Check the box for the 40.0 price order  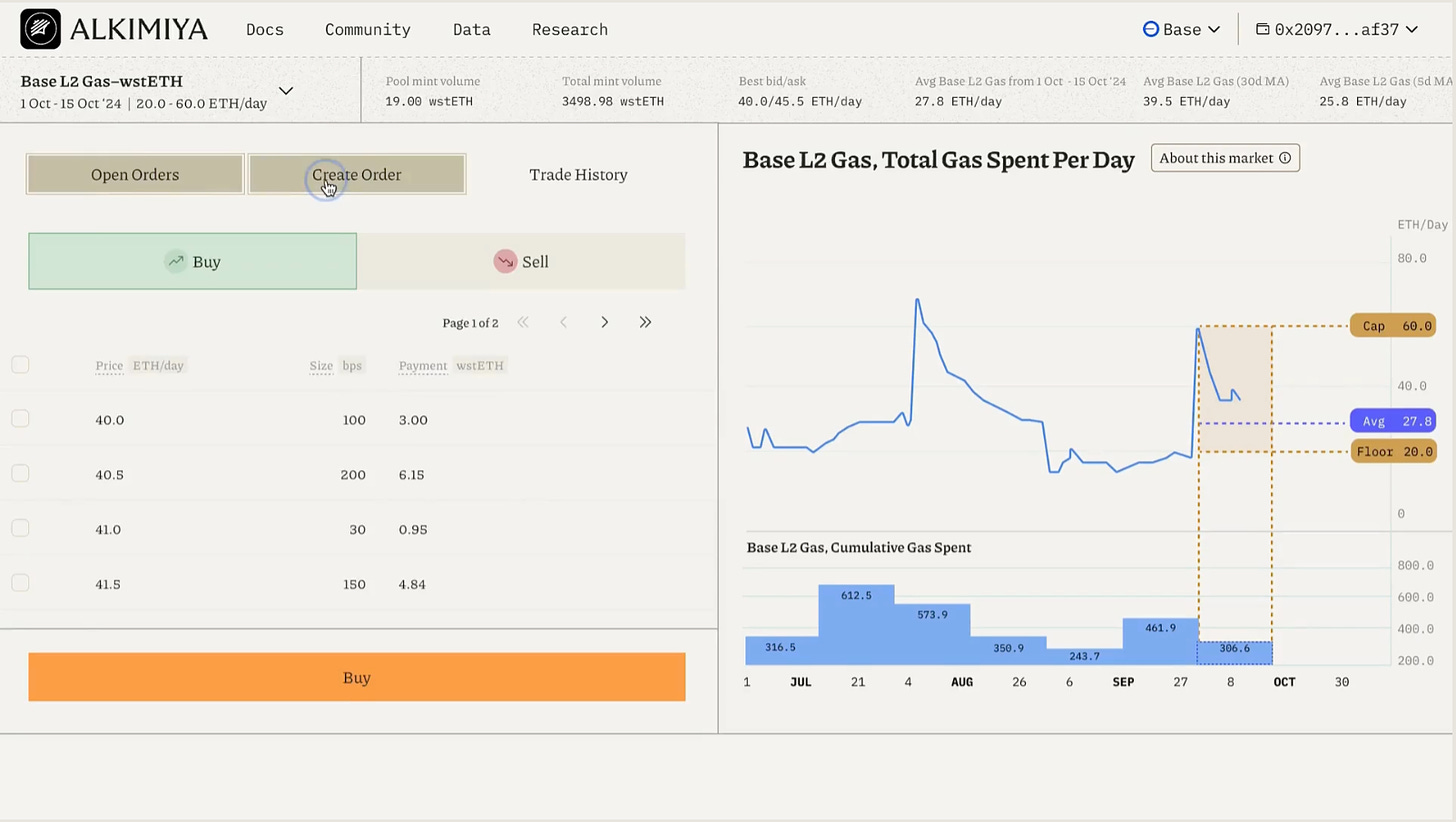pos(20,419)
